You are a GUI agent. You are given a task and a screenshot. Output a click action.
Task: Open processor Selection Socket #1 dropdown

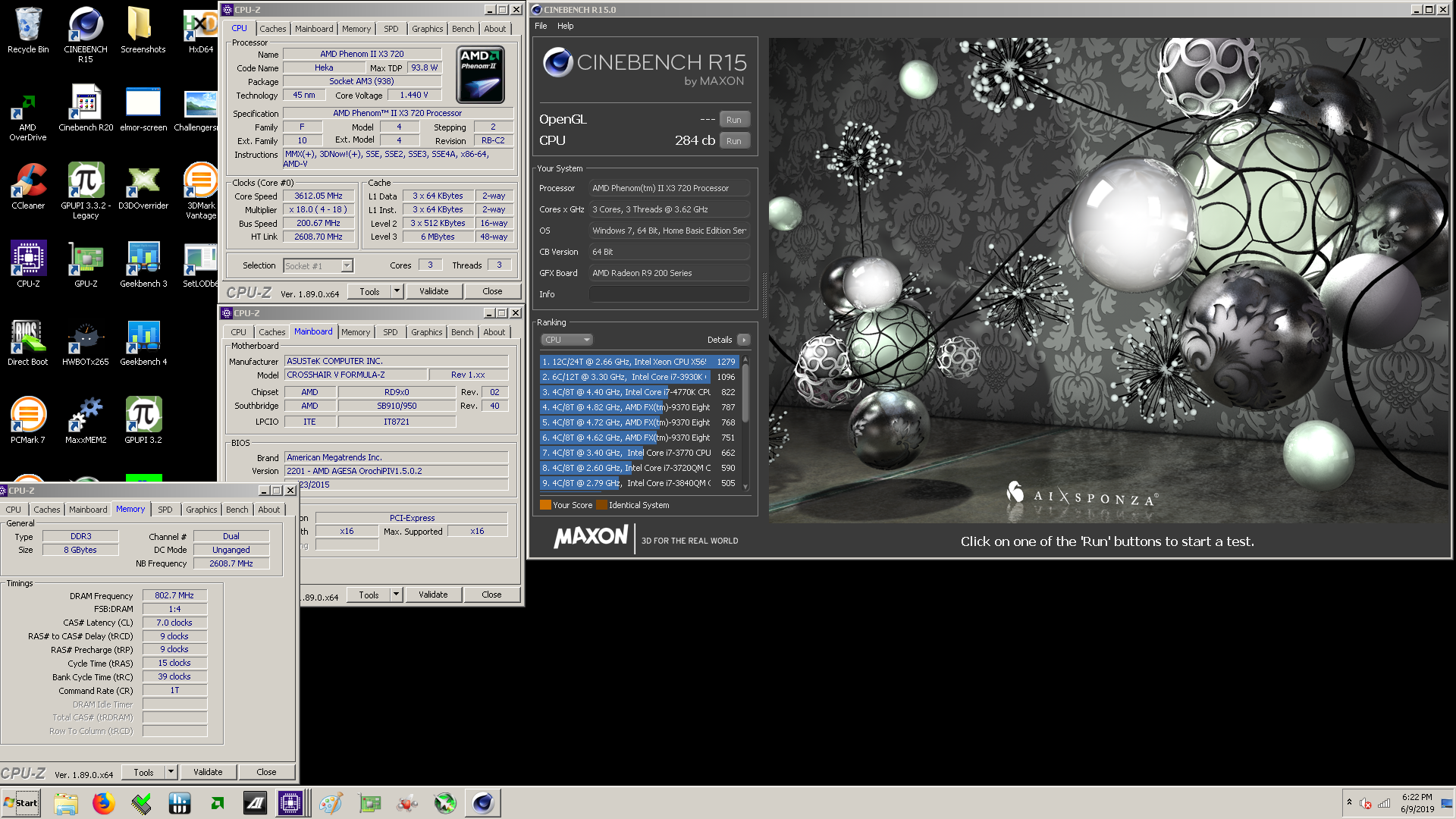(318, 266)
